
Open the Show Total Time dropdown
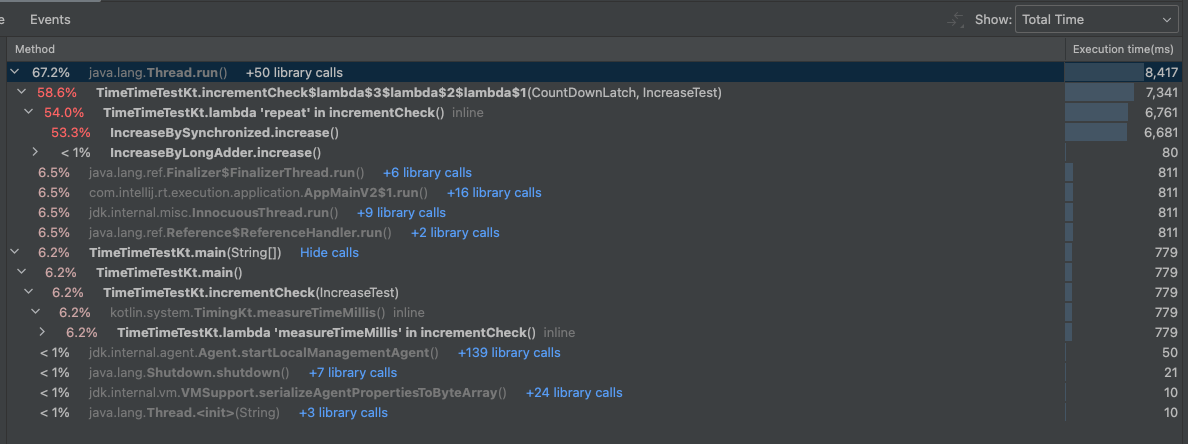point(1096,20)
